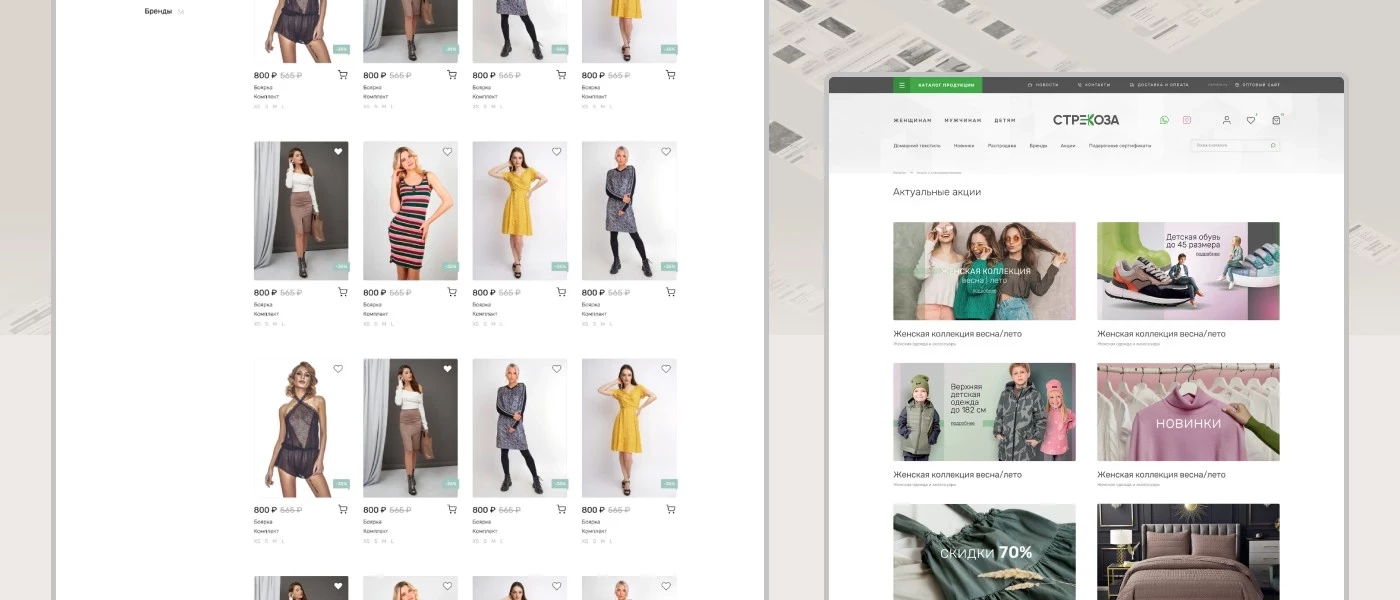1400x600 pixels.
Task: Unfavorite white-top outfit right of lace romper
Action: (447, 369)
